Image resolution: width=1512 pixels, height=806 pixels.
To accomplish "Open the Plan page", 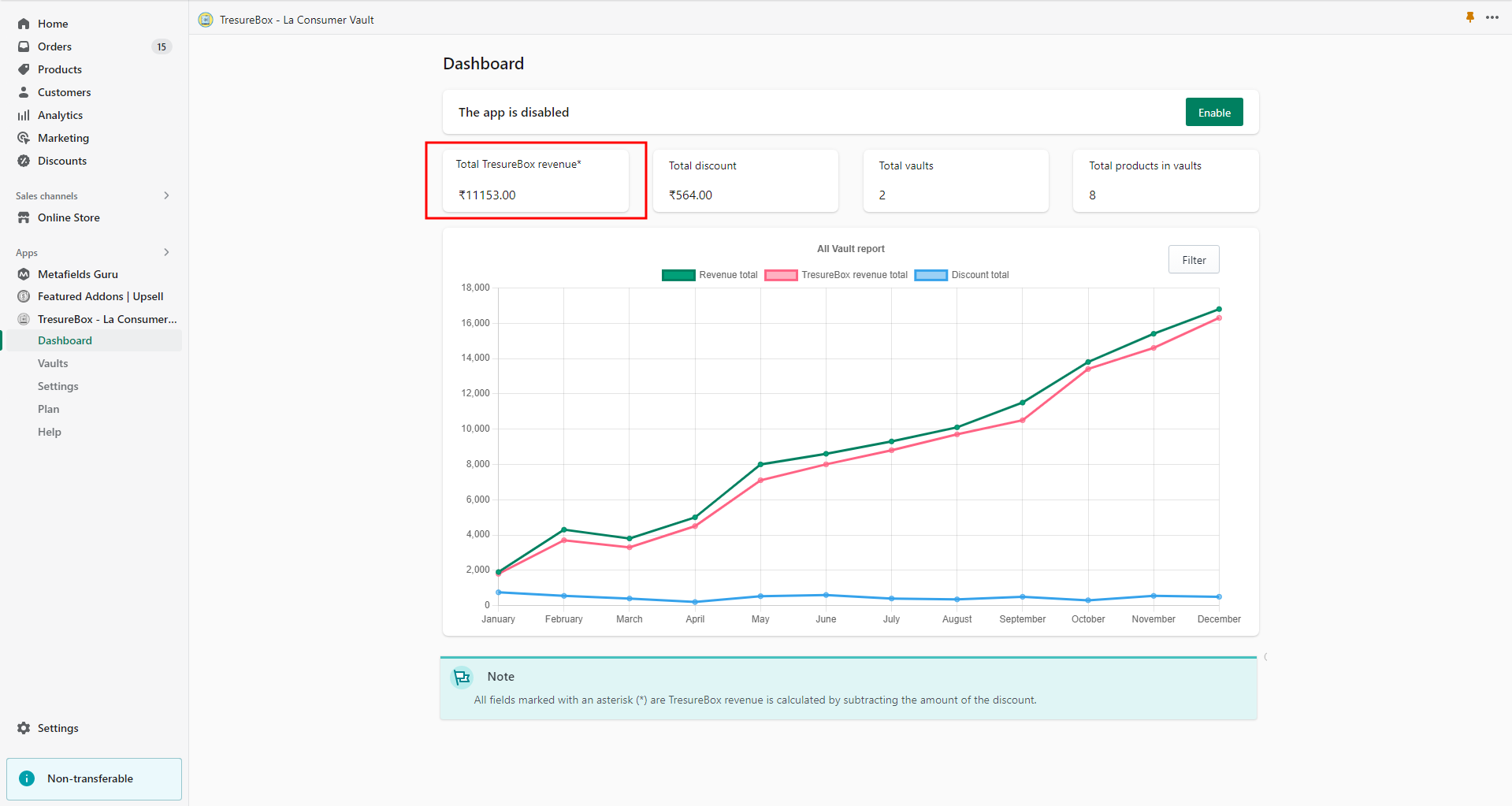I will tap(49, 409).
